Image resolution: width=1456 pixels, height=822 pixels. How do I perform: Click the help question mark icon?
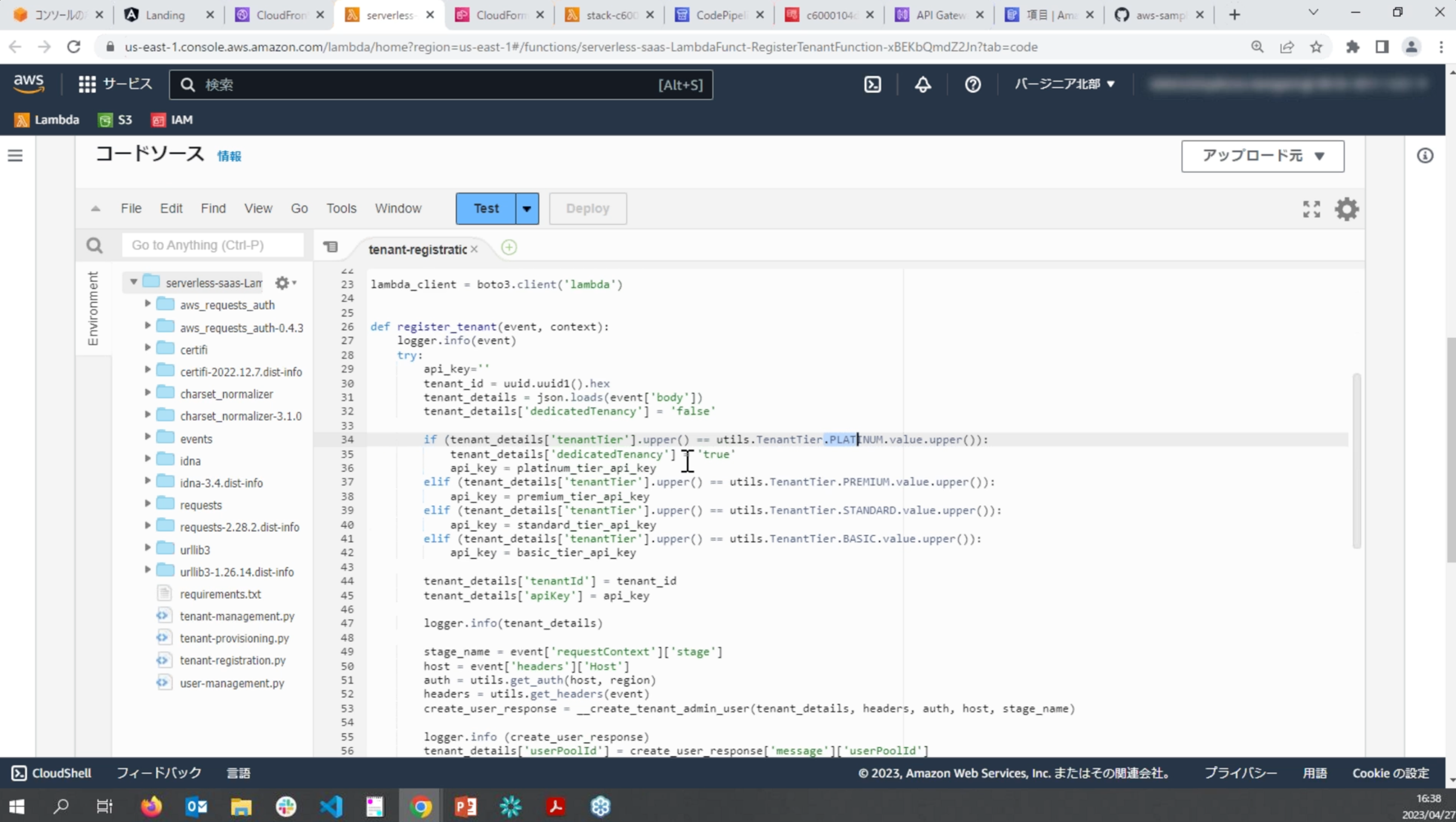(972, 84)
